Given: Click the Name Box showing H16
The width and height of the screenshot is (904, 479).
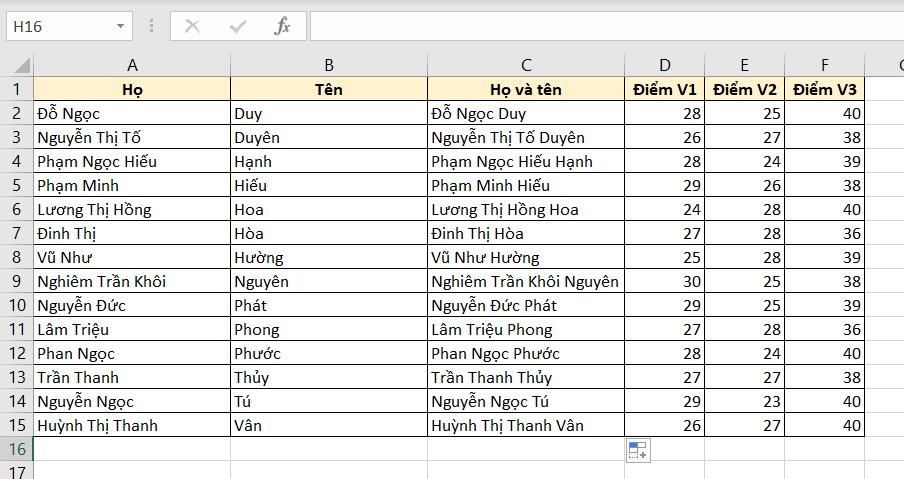Looking at the screenshot, I should [58, 26].
